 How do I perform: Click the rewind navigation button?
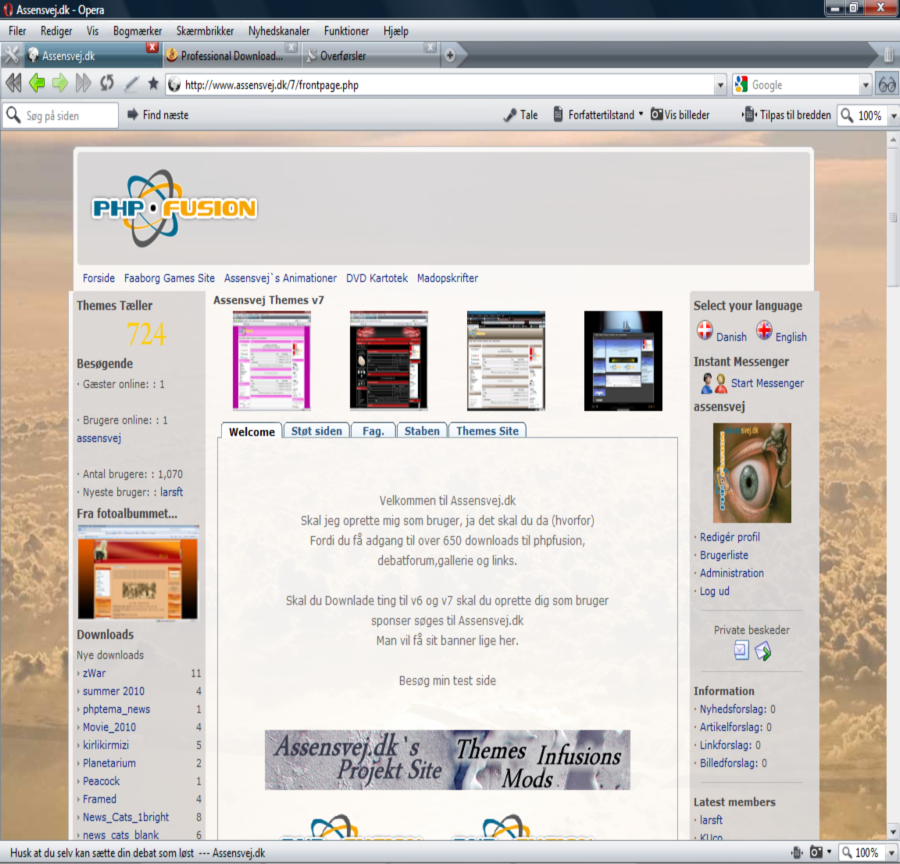14,84
